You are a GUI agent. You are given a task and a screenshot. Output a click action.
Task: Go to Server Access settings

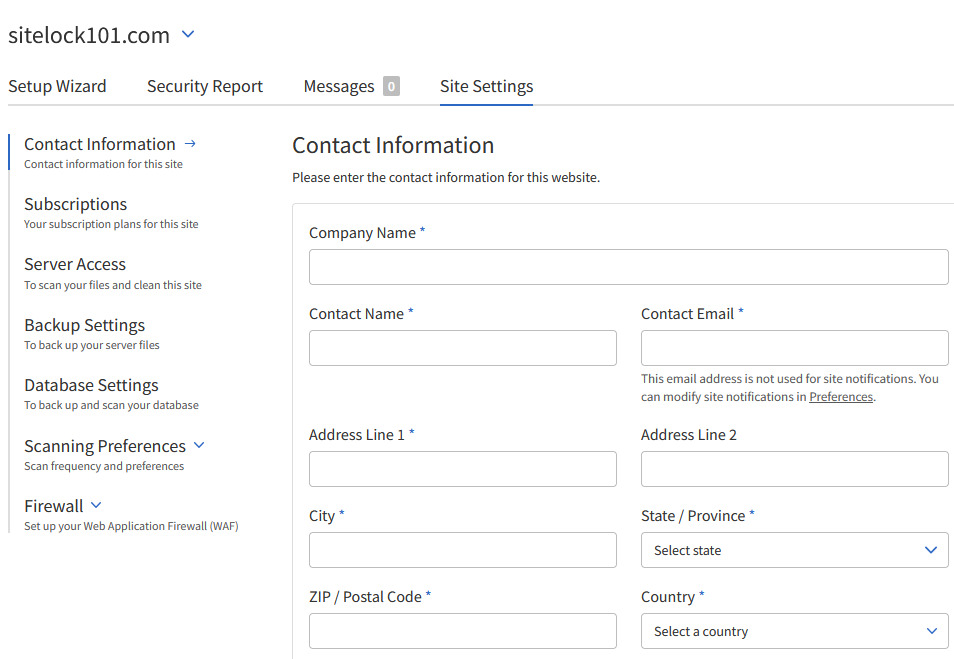click(75, 265)
